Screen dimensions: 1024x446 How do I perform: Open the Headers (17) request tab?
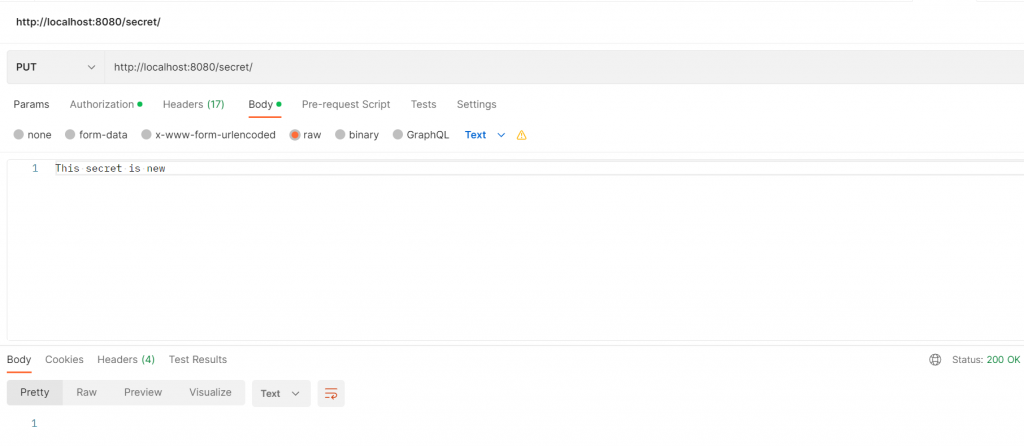tap(193, 104)
